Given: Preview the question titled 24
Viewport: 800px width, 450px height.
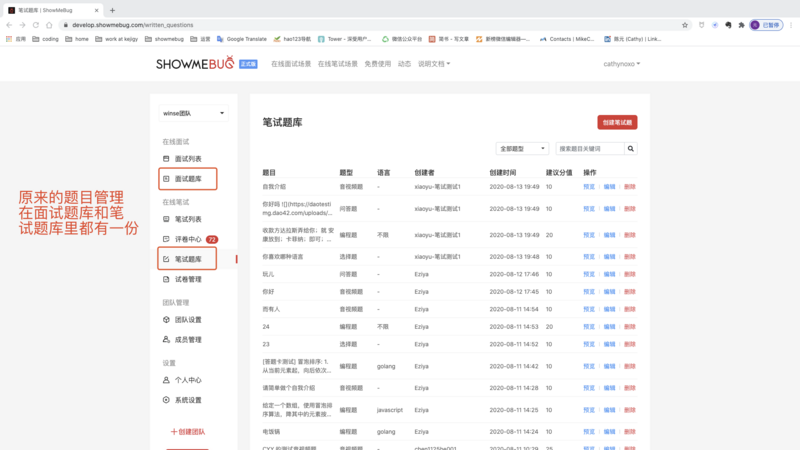Looking at the screenshot, I should 589,327.
